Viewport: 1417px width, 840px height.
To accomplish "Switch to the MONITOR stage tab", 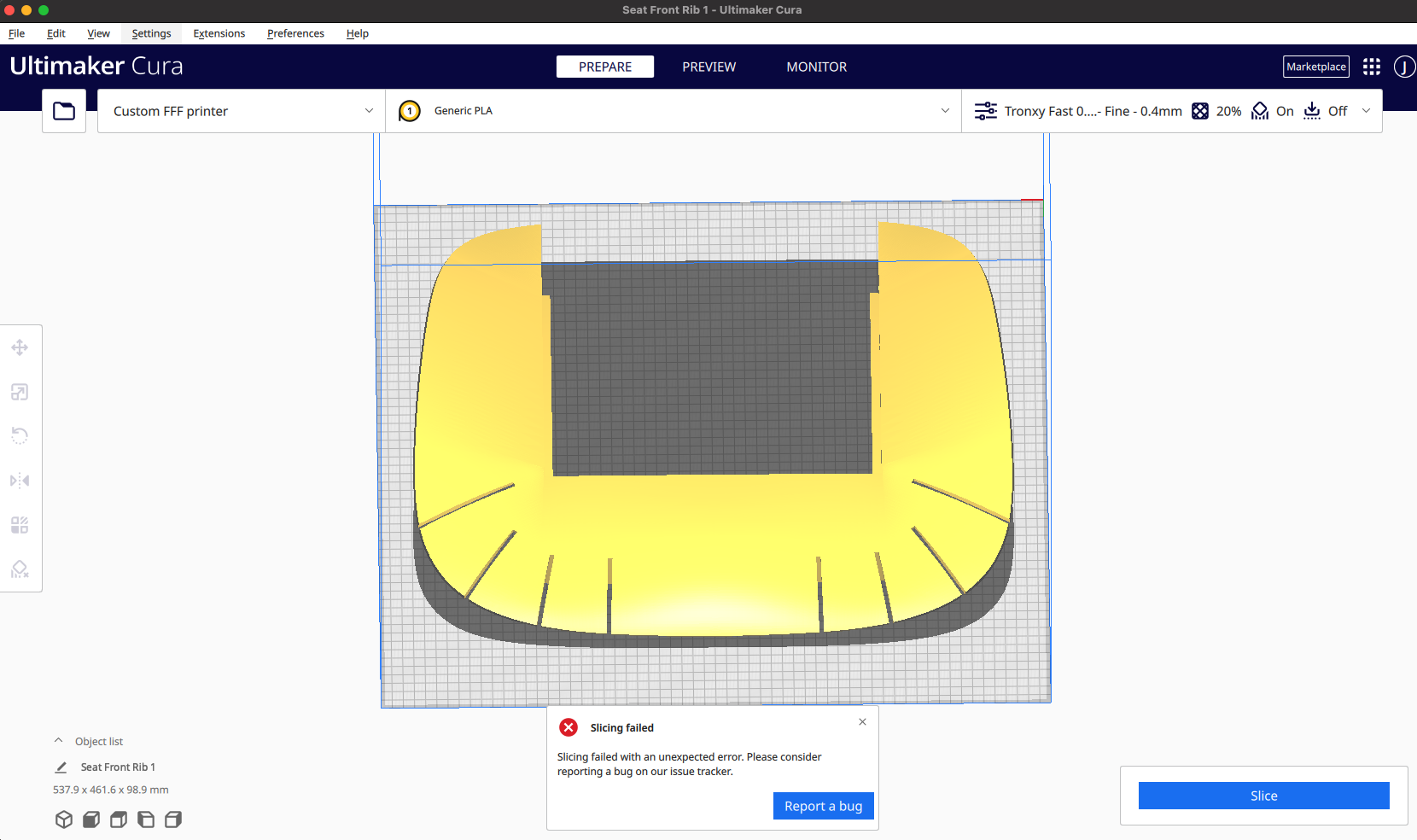I will tap(817, 67).
